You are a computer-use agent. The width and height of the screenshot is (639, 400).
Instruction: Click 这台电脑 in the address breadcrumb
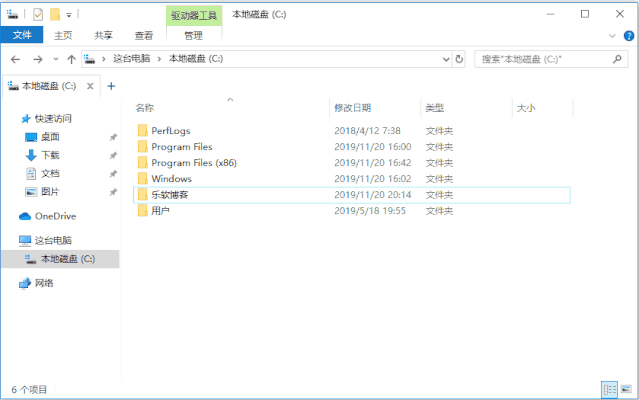coord(132,59)
